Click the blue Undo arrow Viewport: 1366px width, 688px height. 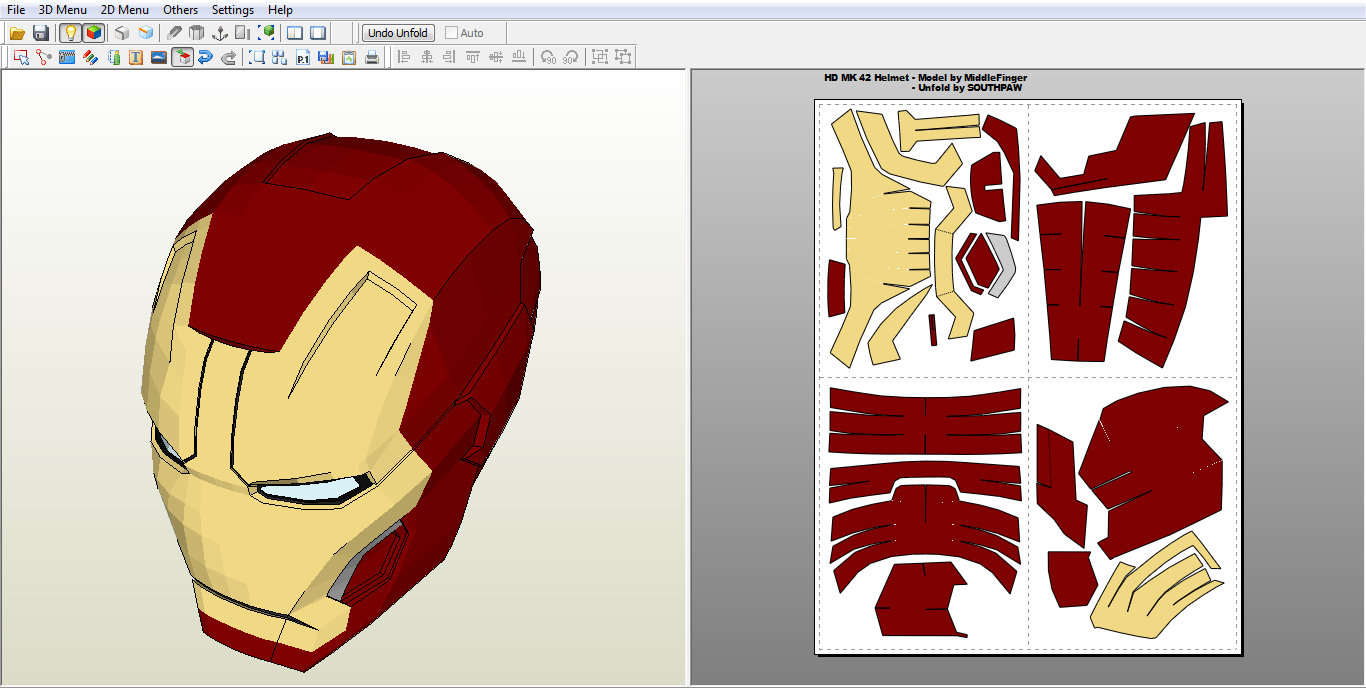tap(205, 57)
